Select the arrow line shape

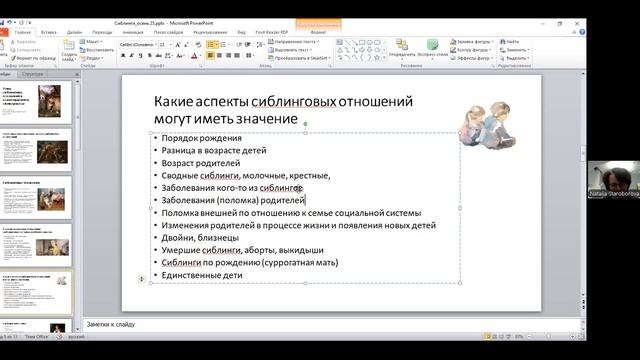click(x=354, y=42)
